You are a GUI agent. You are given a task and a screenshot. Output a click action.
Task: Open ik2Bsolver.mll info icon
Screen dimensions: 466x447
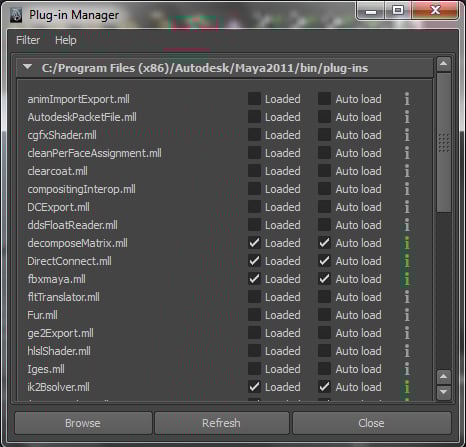tap(407, 387)
